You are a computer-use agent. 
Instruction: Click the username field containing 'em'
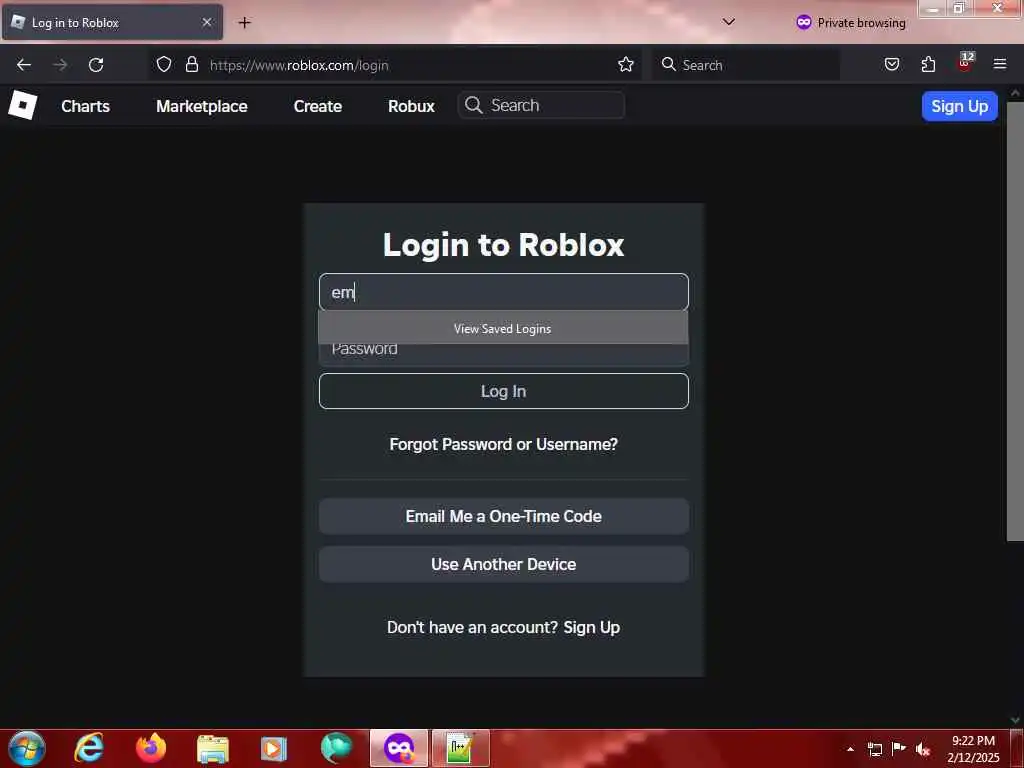coord(504,292)
